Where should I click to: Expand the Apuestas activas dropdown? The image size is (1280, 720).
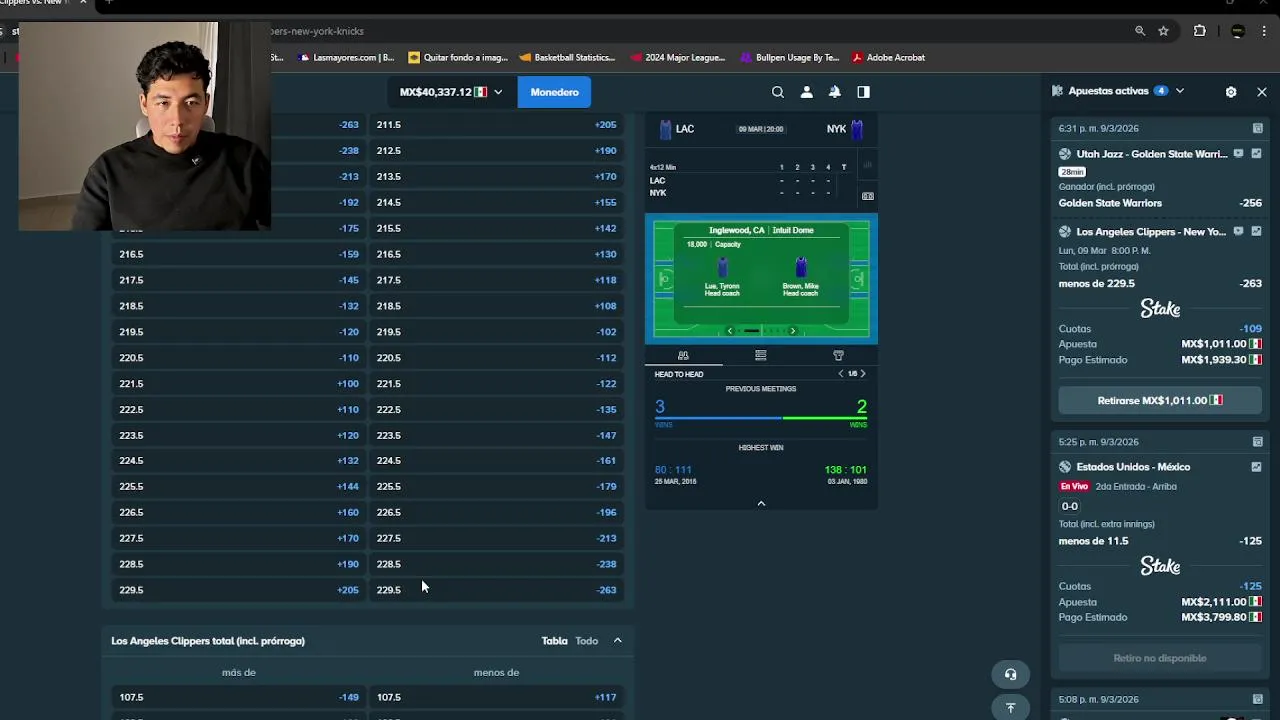[x=1179, y=91]
